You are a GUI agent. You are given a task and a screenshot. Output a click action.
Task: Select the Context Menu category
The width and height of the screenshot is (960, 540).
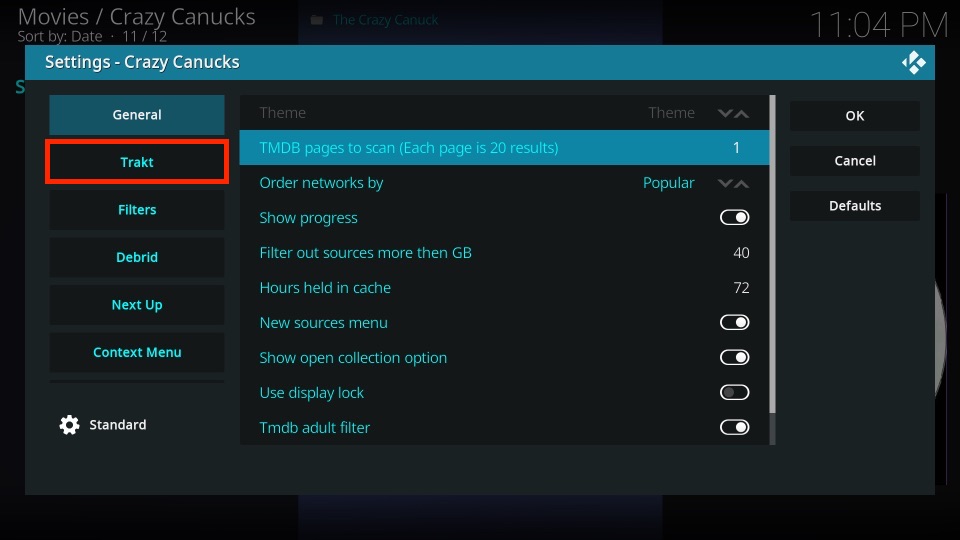[137, 352]
